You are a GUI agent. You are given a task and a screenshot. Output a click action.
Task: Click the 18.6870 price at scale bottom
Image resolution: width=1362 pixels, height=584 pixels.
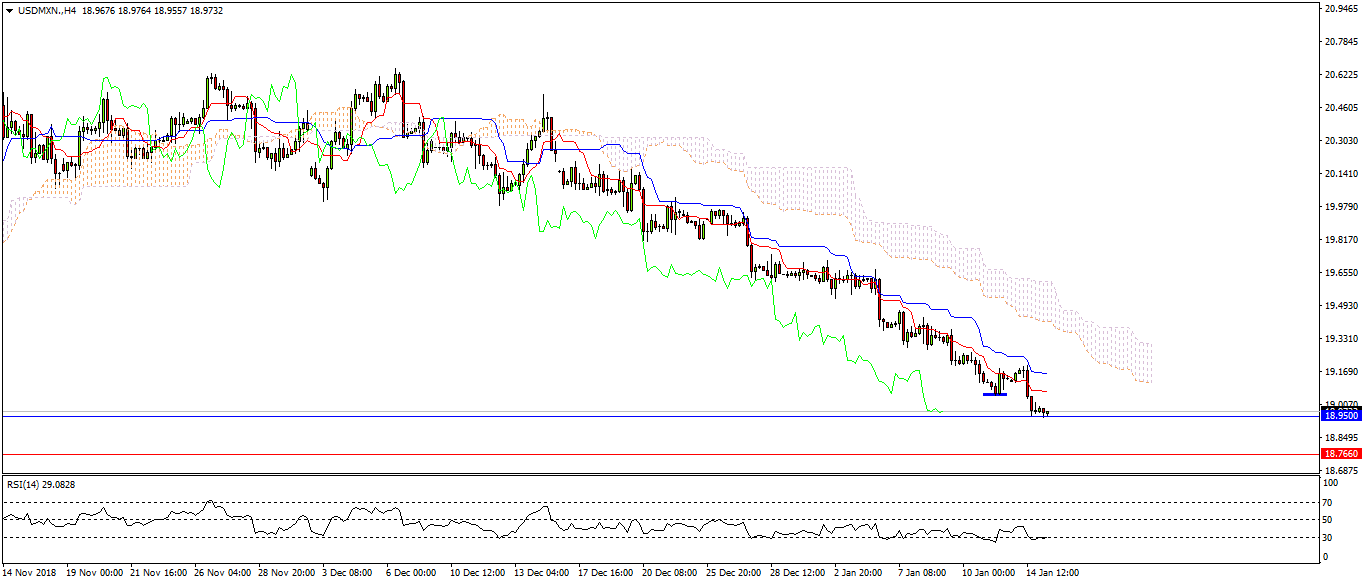[x=1340, y=470]
